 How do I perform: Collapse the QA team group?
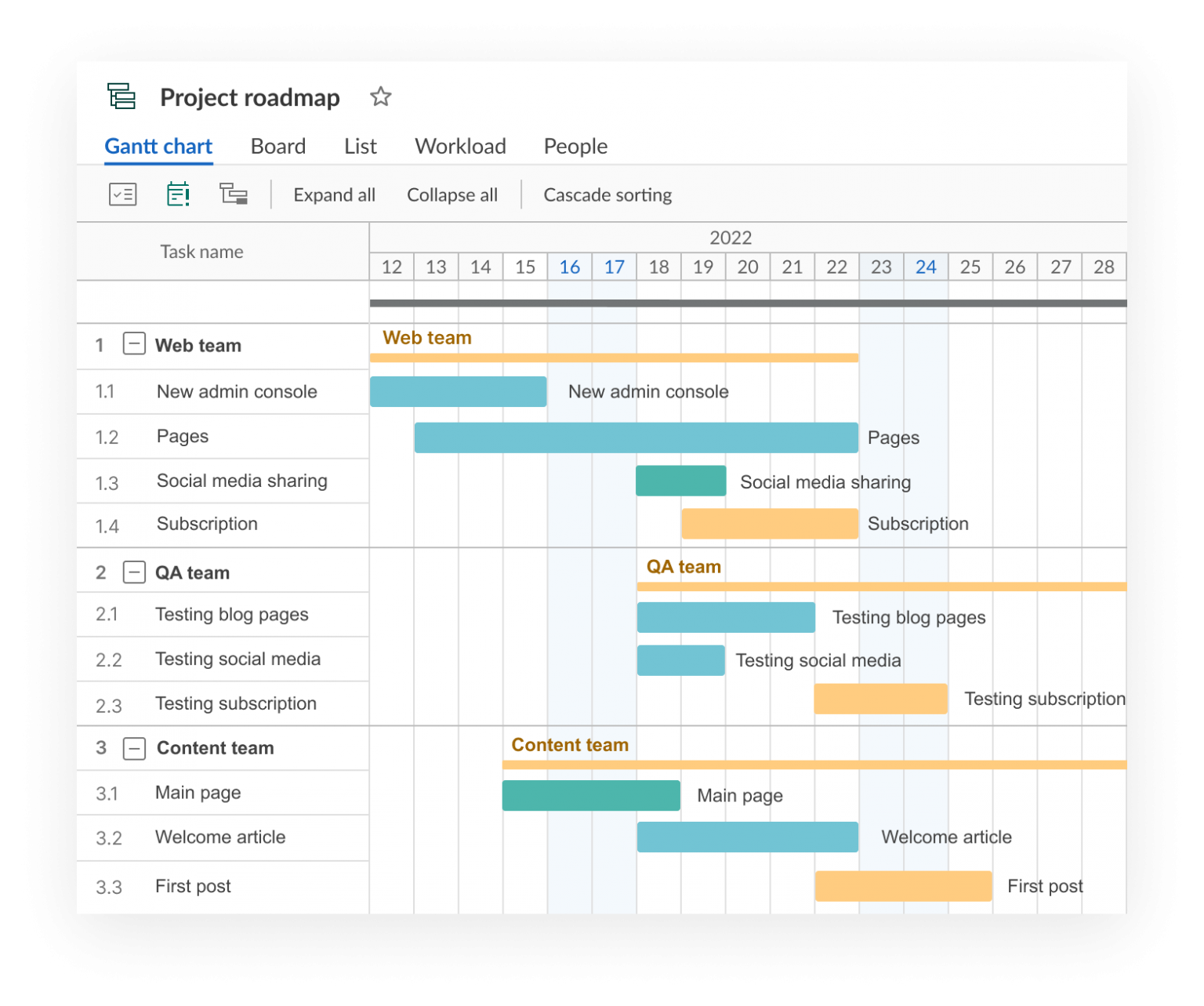[134, 572]
